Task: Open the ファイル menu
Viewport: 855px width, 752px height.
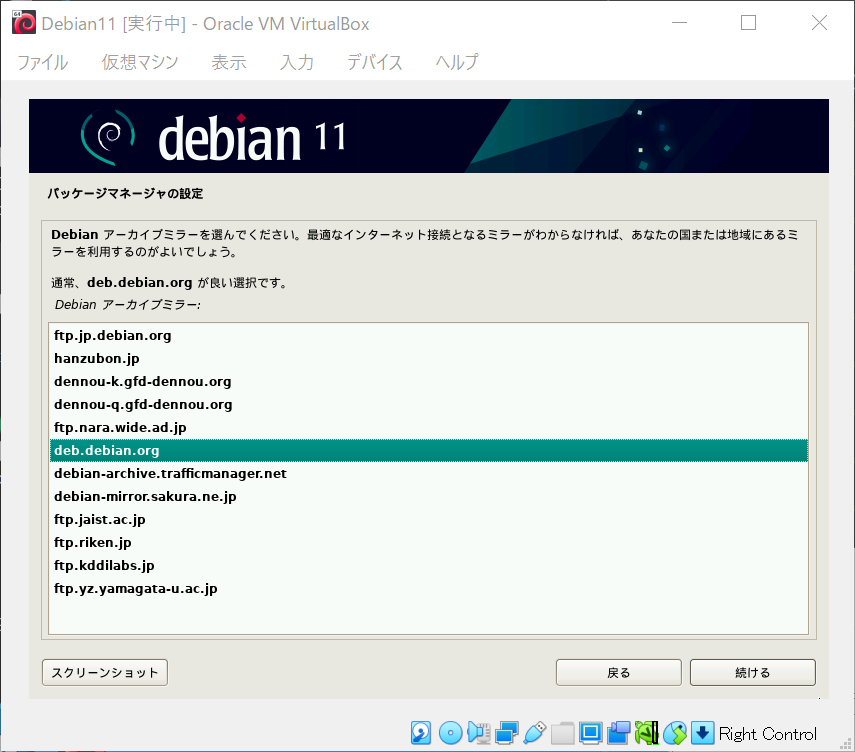Action: pos(43,62)
